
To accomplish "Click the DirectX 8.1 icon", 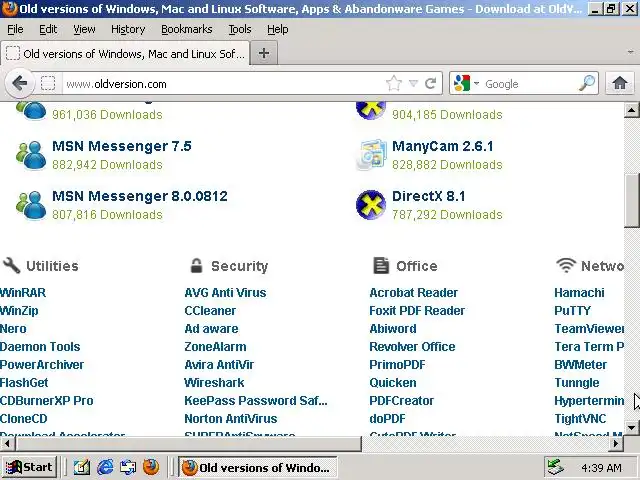I will coord(371,205).
